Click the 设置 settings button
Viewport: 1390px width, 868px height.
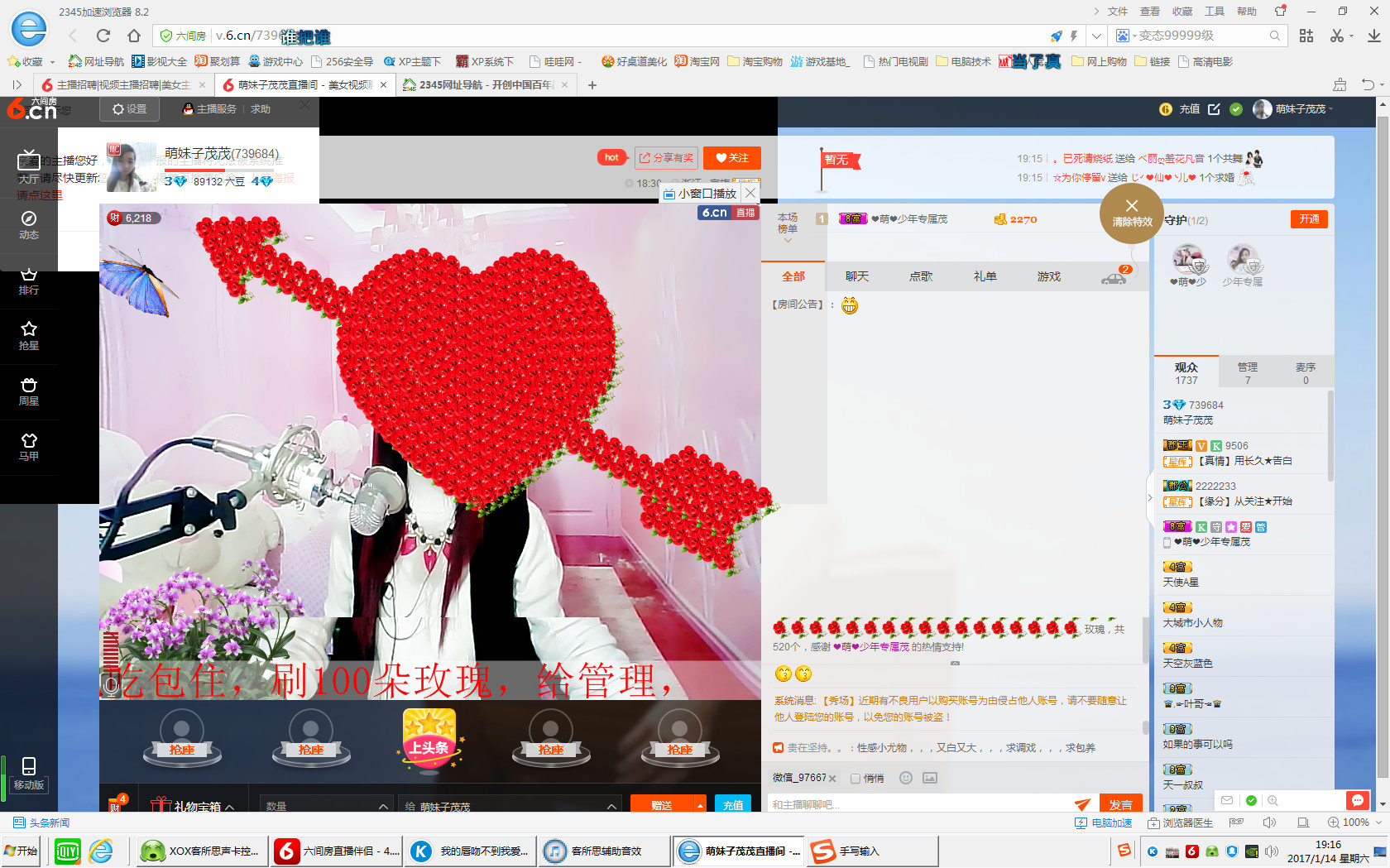pyautogui.click(x=130, y=109)
